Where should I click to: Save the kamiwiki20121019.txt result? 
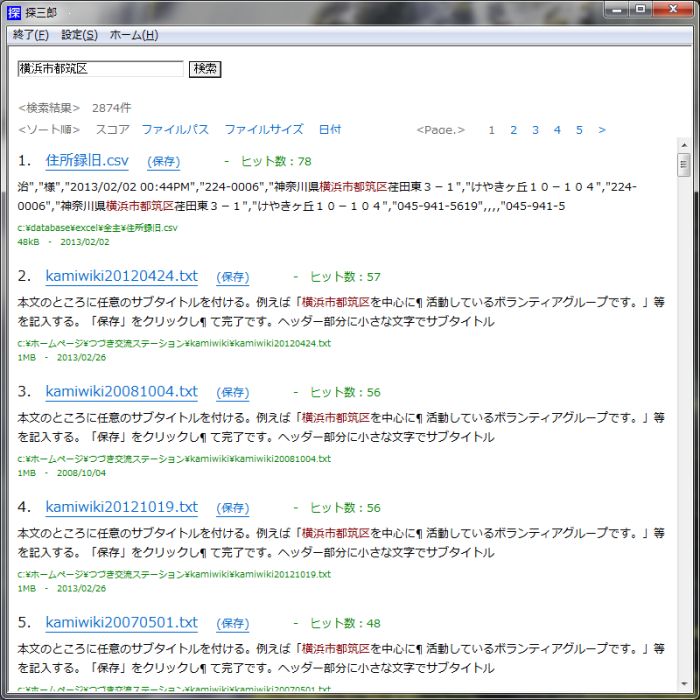pyautogui.click(x=232, y=508)
